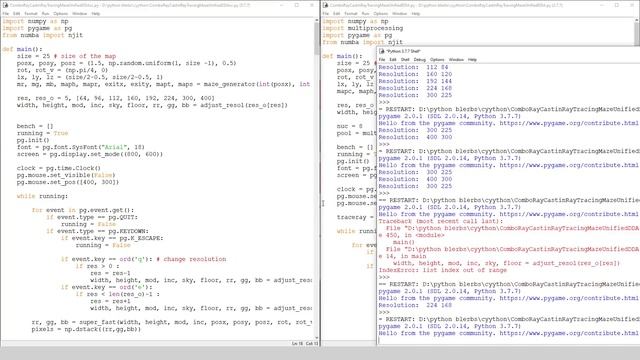The image size is (640, 360).
Task: Open Edit menu in Python Shell window
Action: coord(393,60)
